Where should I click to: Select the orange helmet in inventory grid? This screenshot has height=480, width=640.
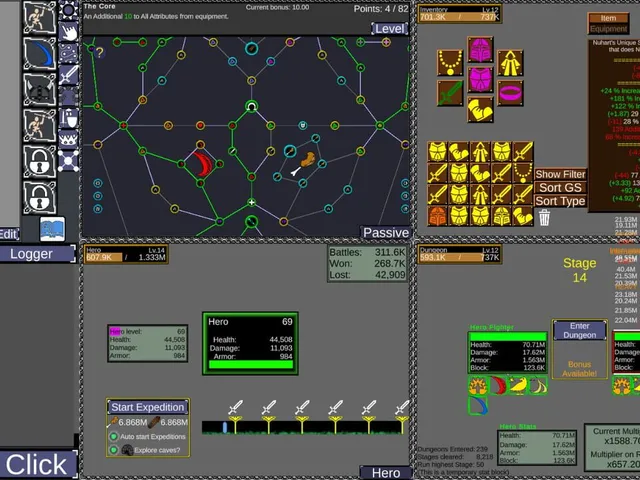(x=438, y=216)
